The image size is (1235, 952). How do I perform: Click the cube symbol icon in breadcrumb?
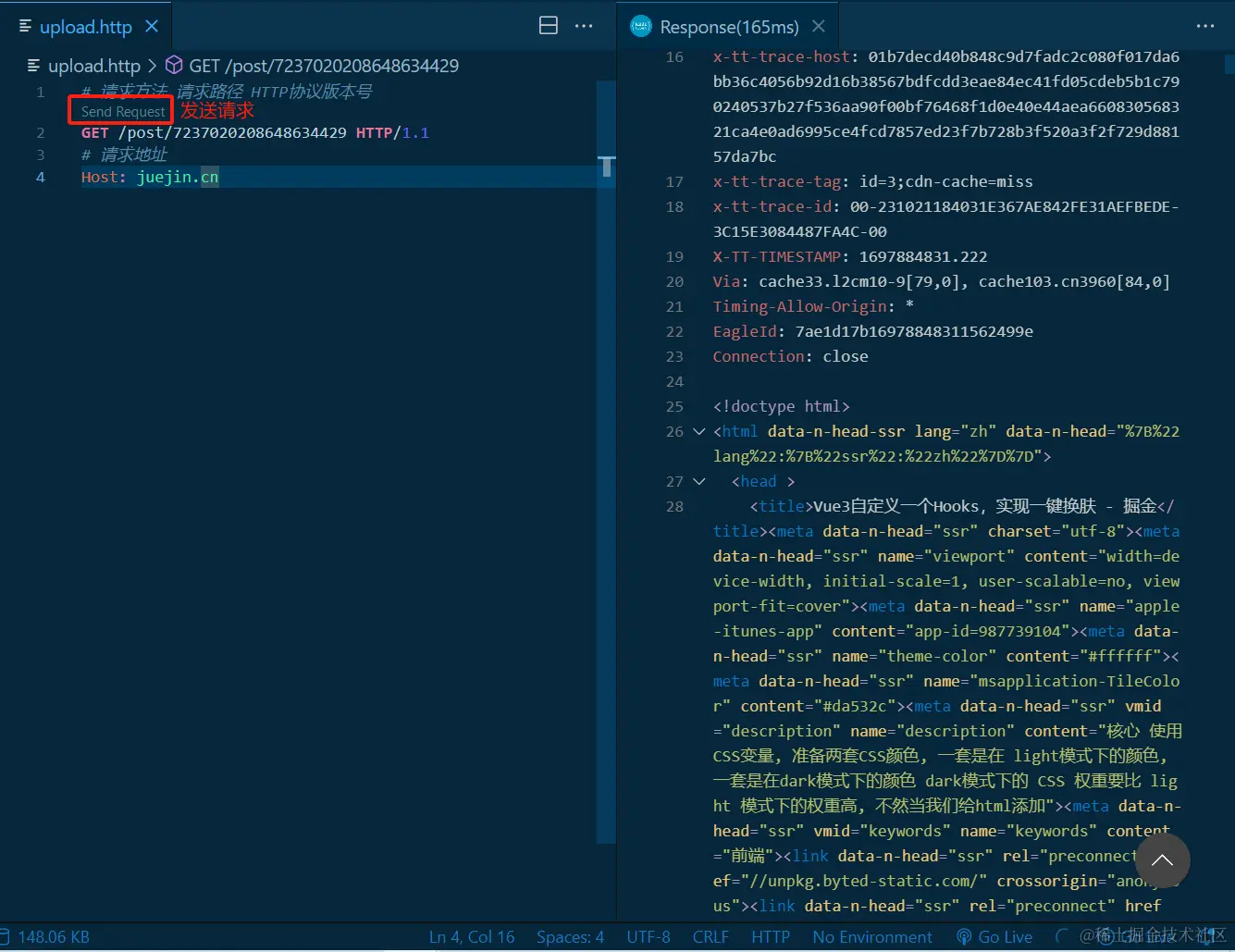(174, 65)
